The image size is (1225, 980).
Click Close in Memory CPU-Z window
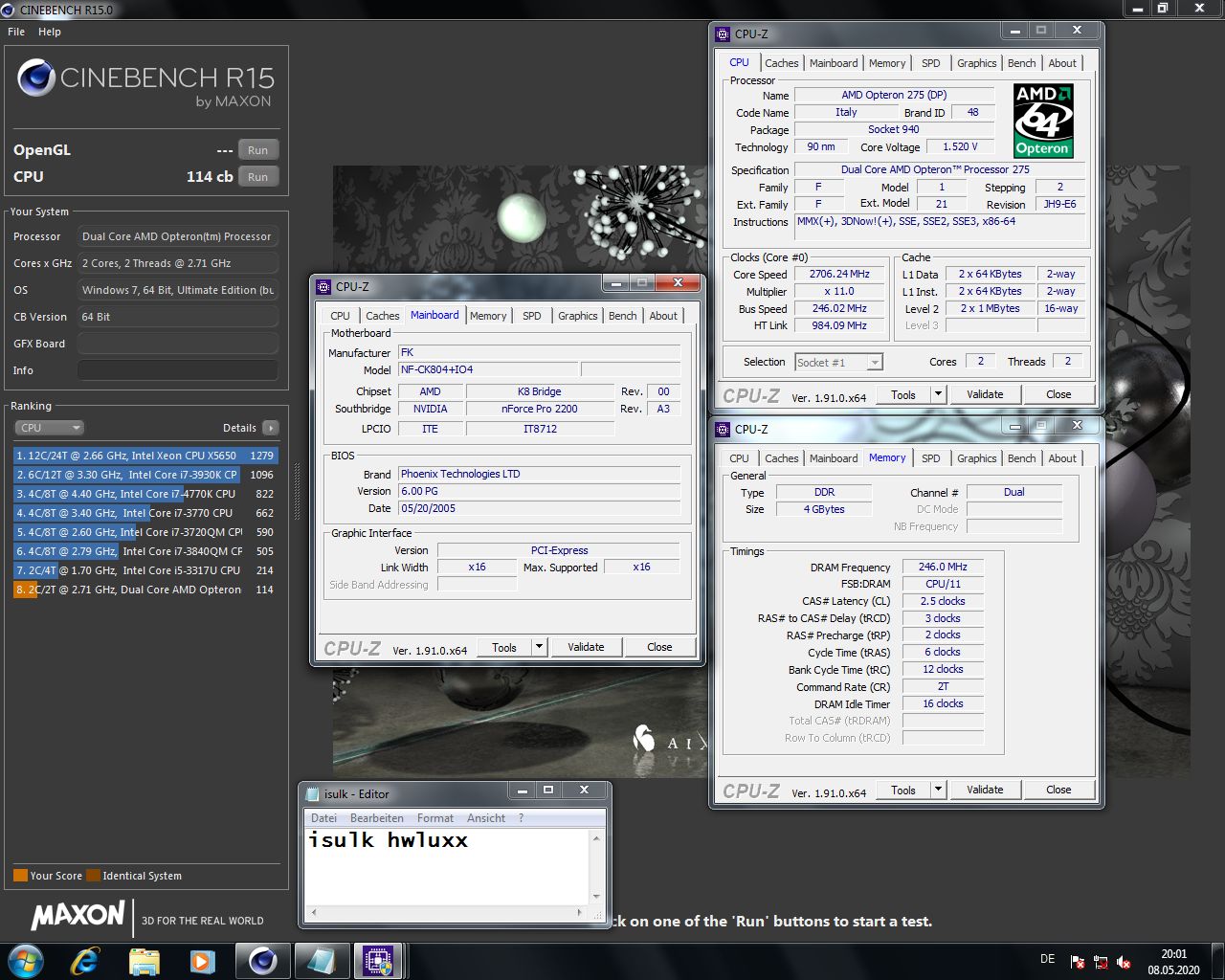pyautogui.click(x=1058, y=790)
